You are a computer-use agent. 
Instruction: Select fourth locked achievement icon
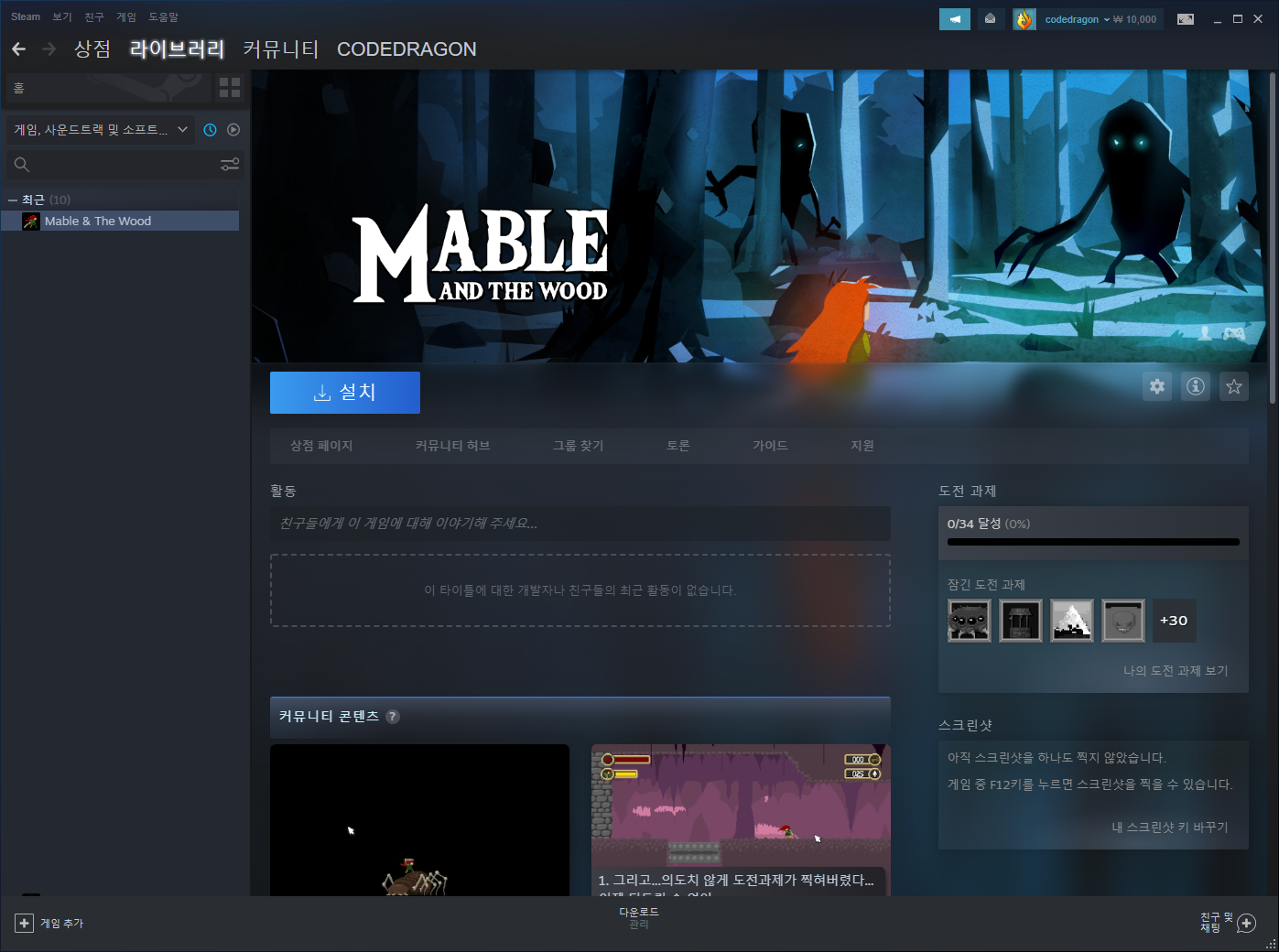1123,621
